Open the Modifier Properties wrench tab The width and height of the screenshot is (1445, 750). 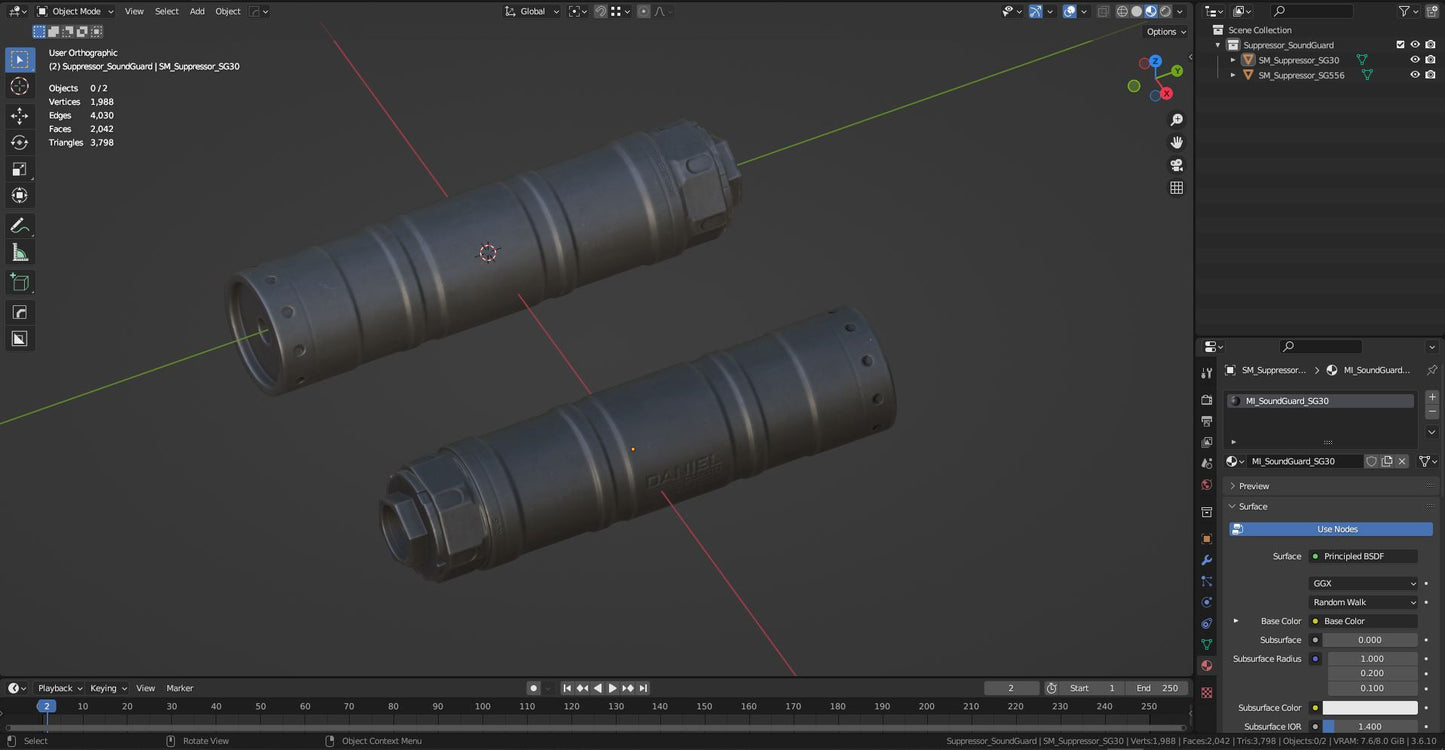[1206, 561]
